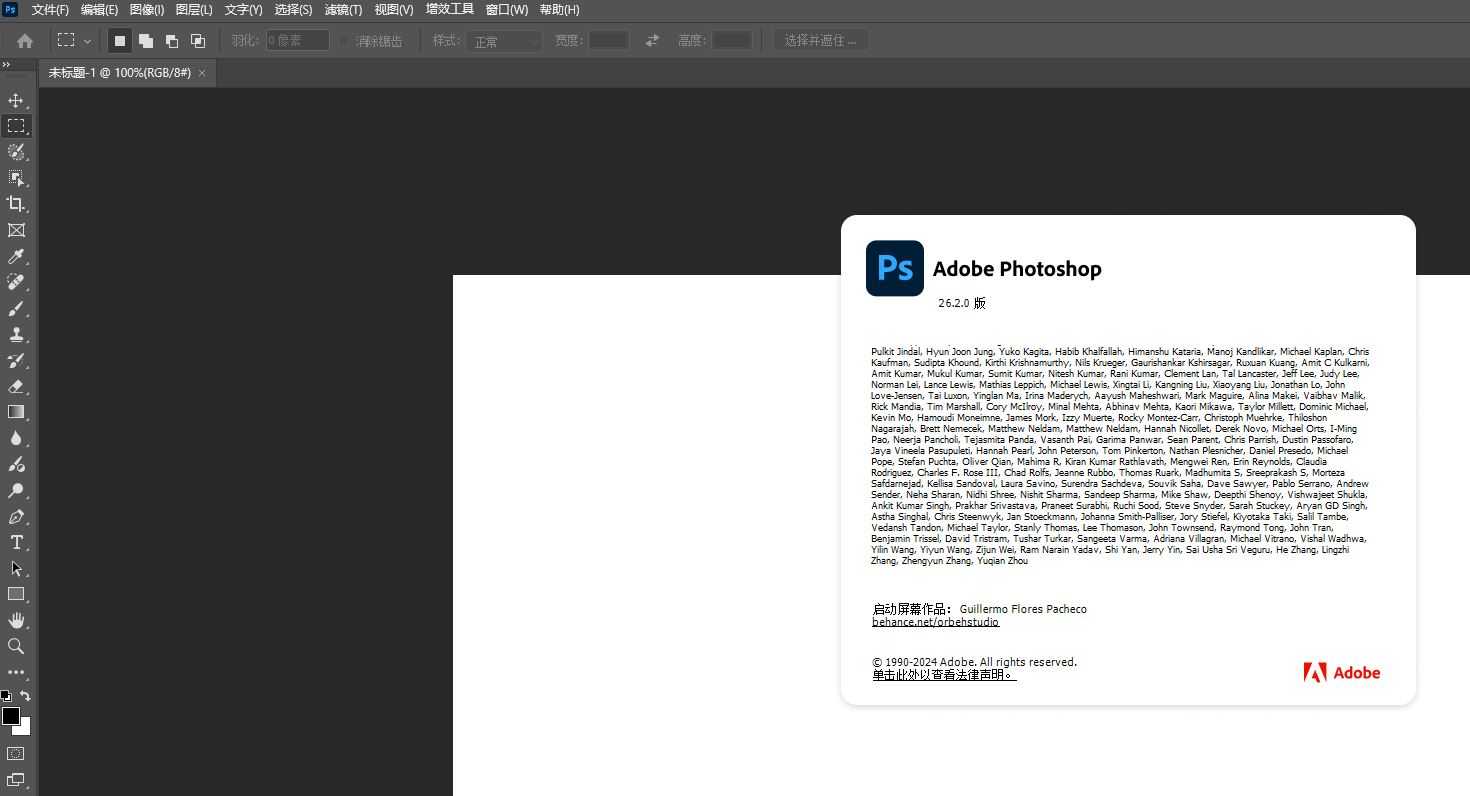Select the Gradient tool
The image size is (1470, 796).
click(x=16, y=412)
